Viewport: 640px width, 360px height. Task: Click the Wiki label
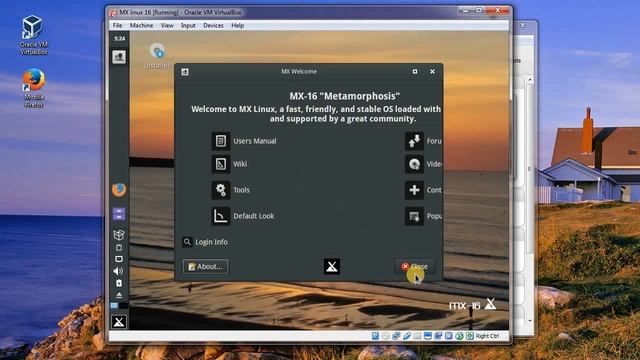(240, 164)
